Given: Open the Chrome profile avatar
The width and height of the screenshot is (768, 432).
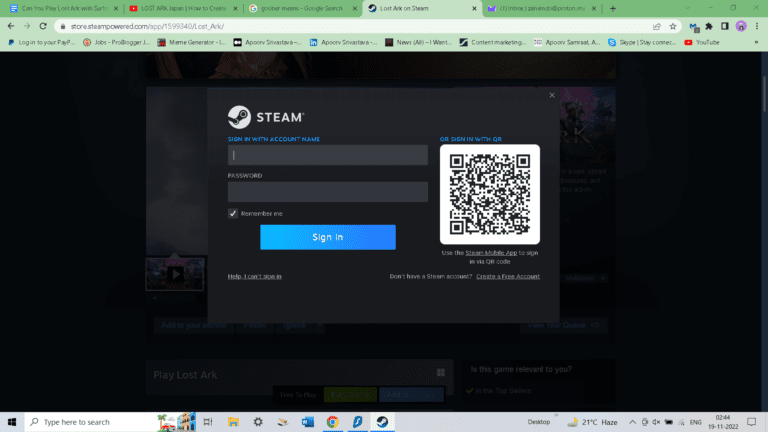Looking at the screenshot, I should coord(741,26).
